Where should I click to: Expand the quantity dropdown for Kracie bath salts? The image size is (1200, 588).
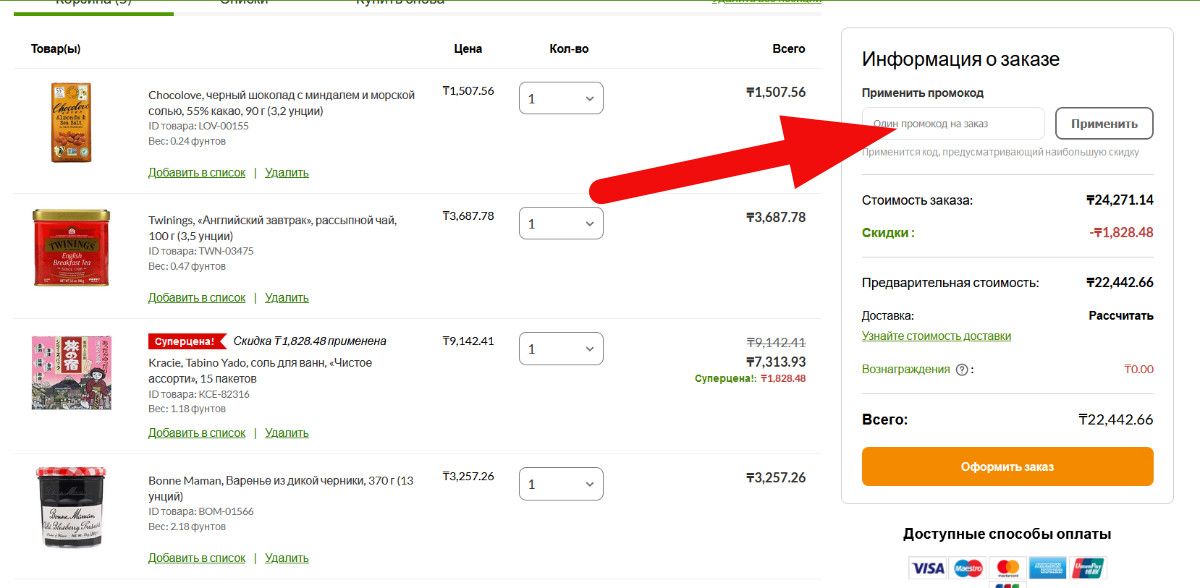561,348
